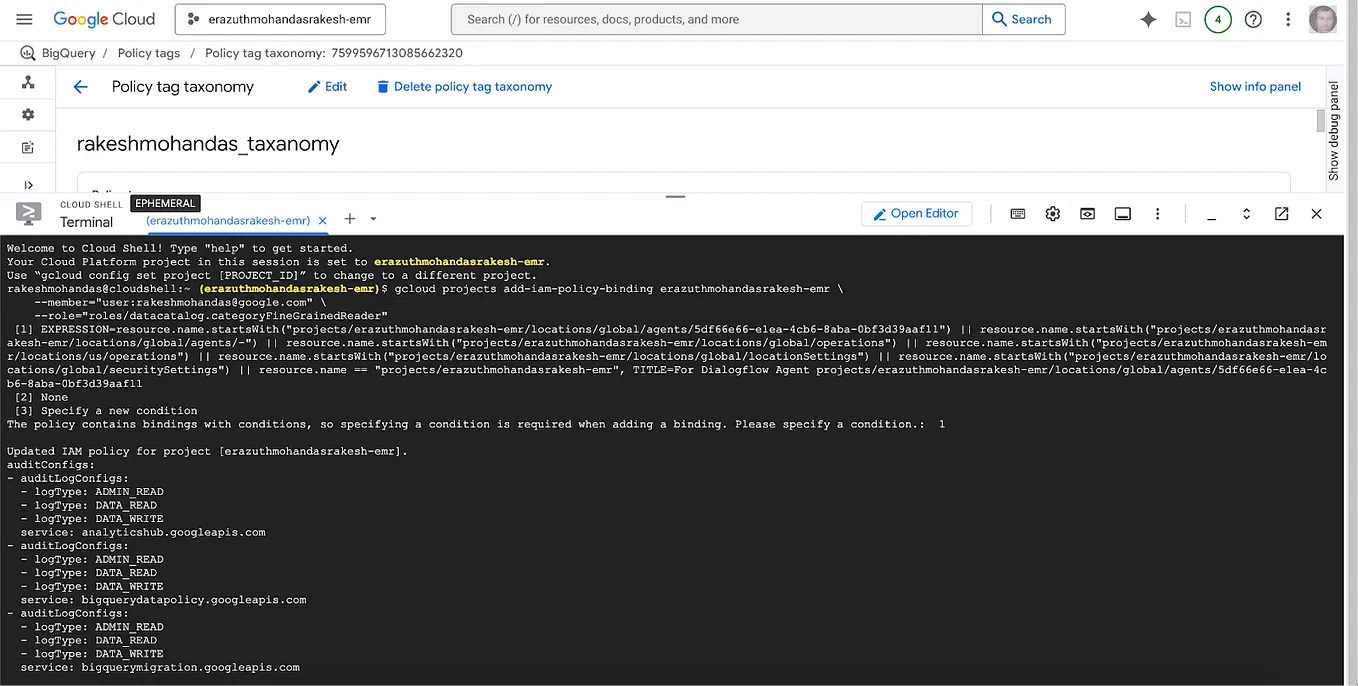Toggle Show info panel
This screenshot has height=686, width=1358.
tap(1255, 86)
